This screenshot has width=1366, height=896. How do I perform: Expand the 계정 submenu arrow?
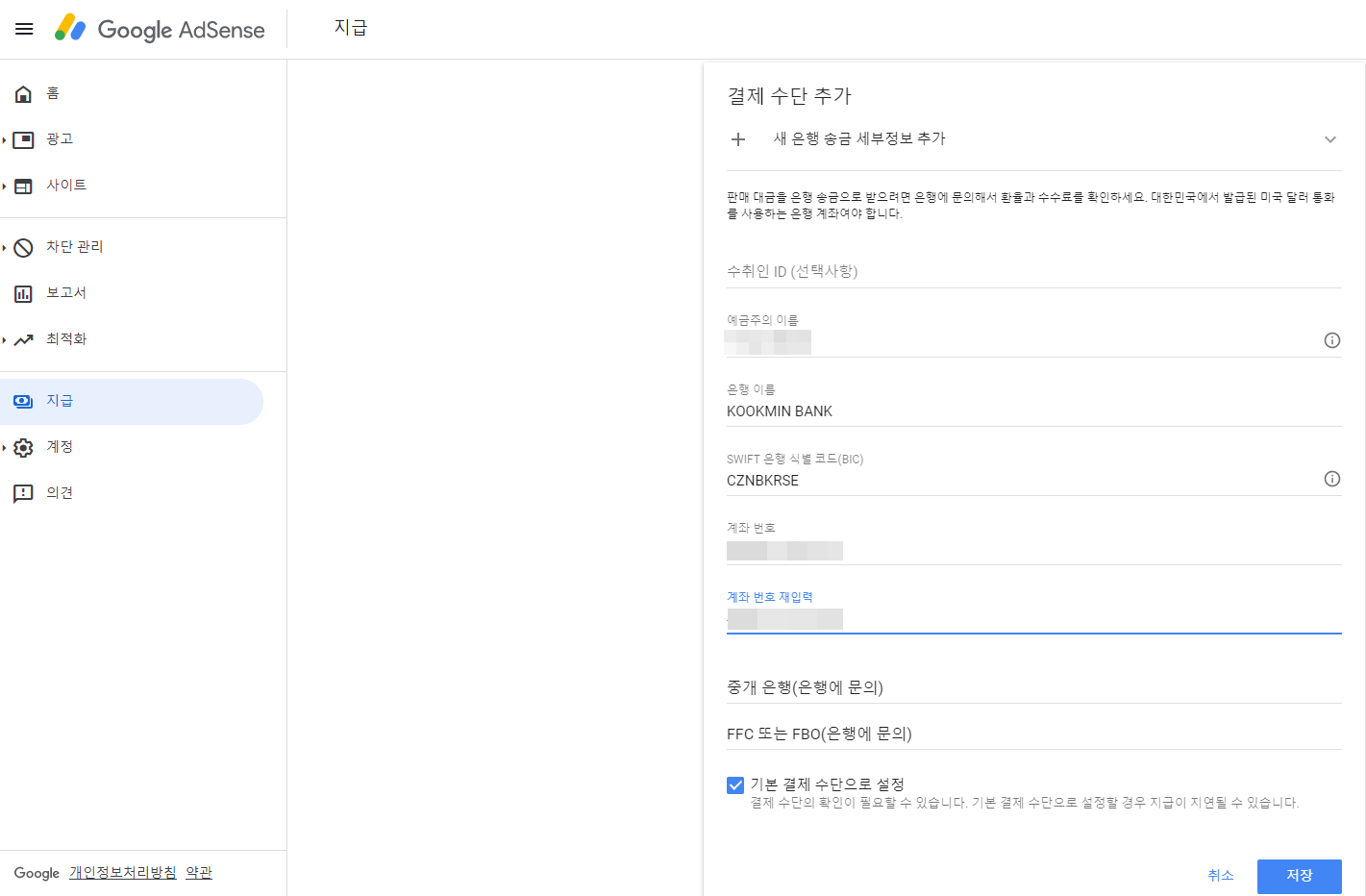[x=5, y=448]
